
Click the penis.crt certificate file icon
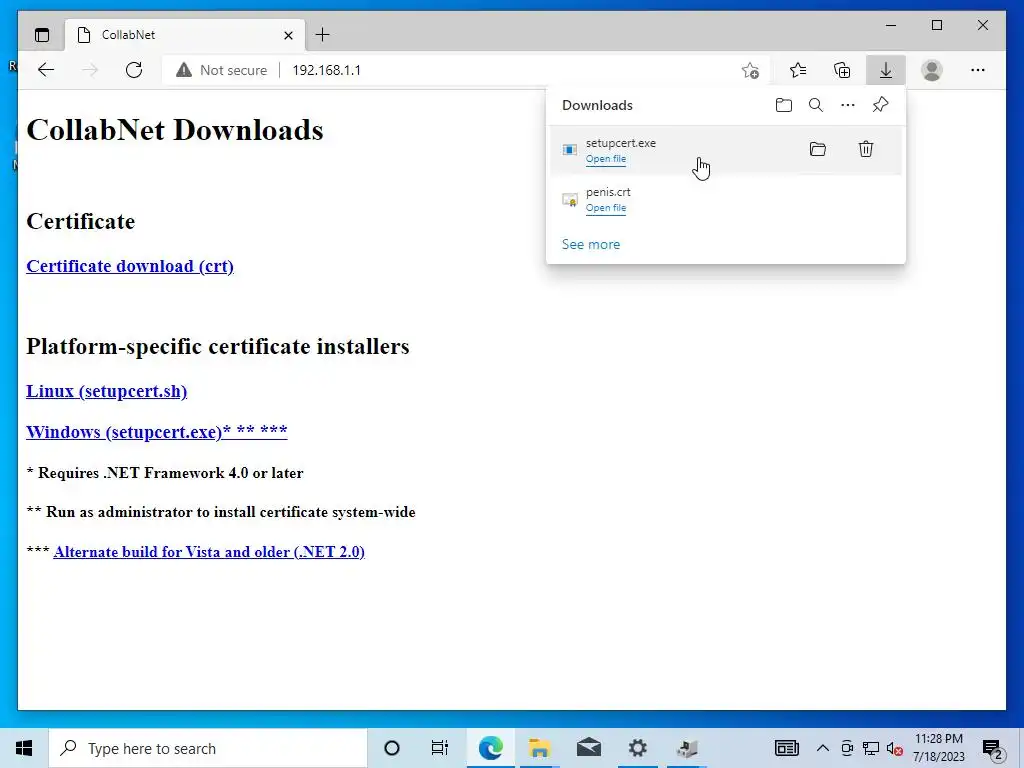569,199
